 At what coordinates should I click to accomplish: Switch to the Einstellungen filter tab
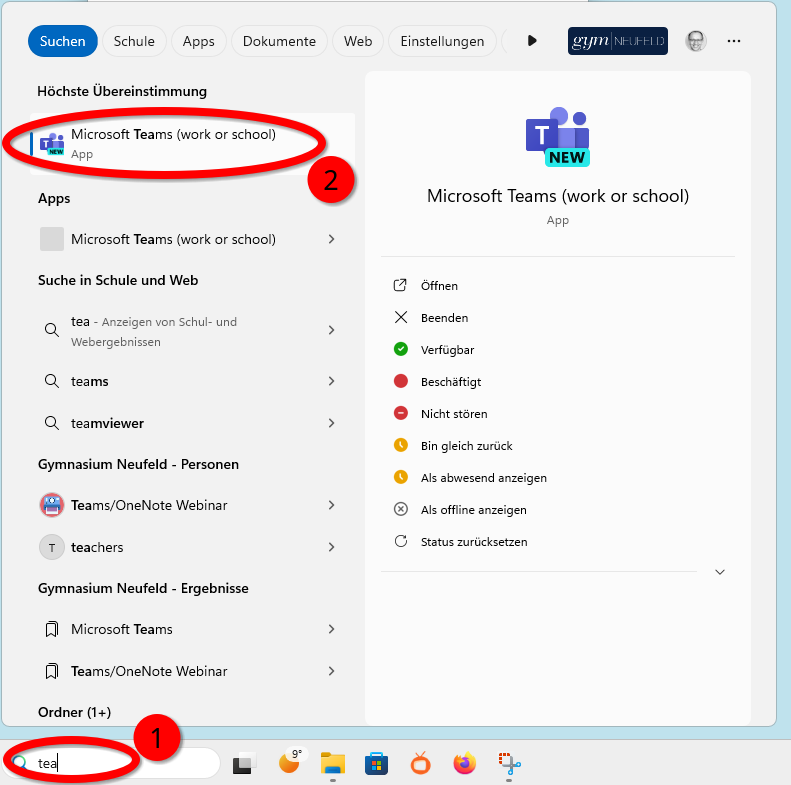pos(442,41)
